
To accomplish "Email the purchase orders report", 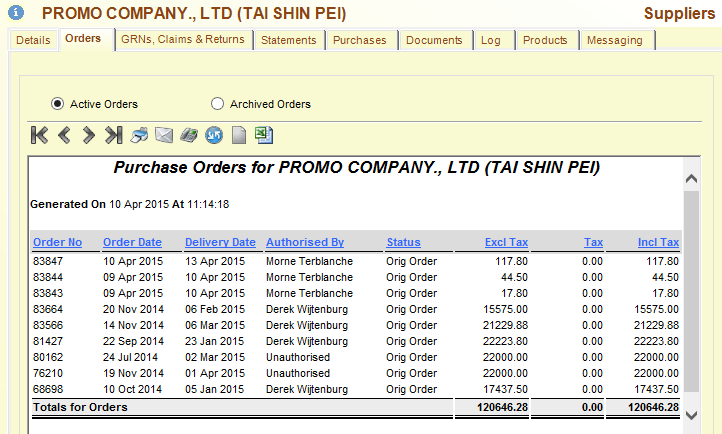I will (164, 135).
